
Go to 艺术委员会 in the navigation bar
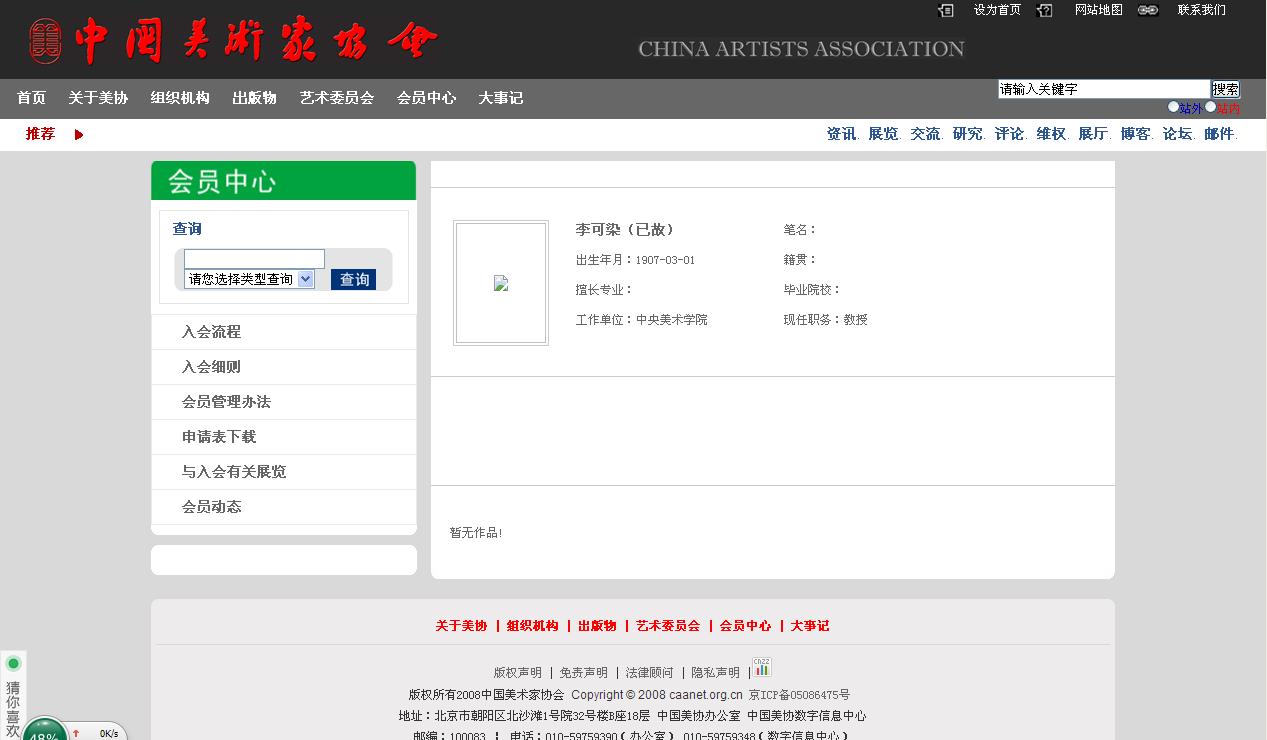coord(336,98)
